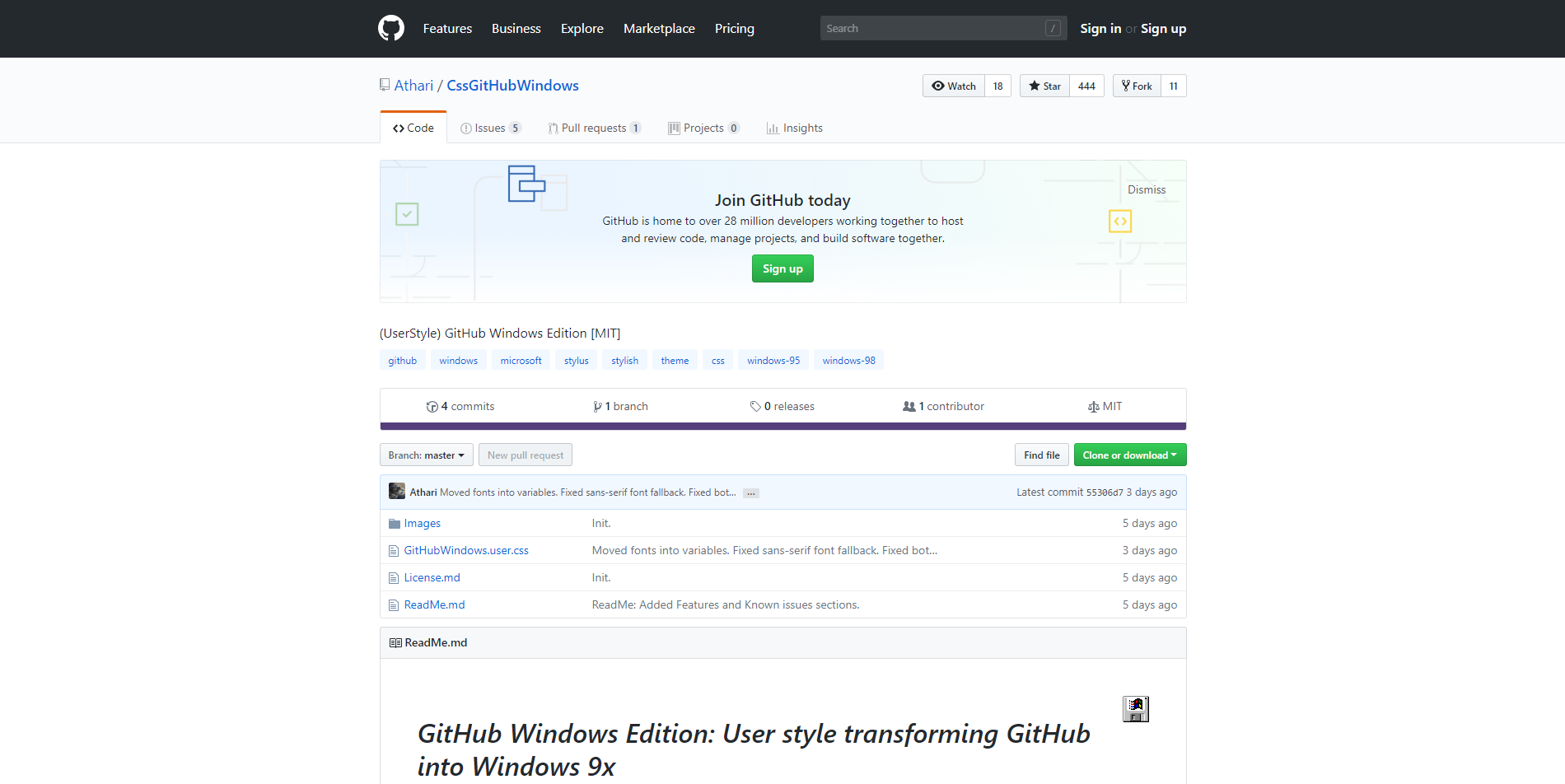Expand Clone or download dropdown
Viewport: 1565px width, 784px height.
coord(1130,455)
